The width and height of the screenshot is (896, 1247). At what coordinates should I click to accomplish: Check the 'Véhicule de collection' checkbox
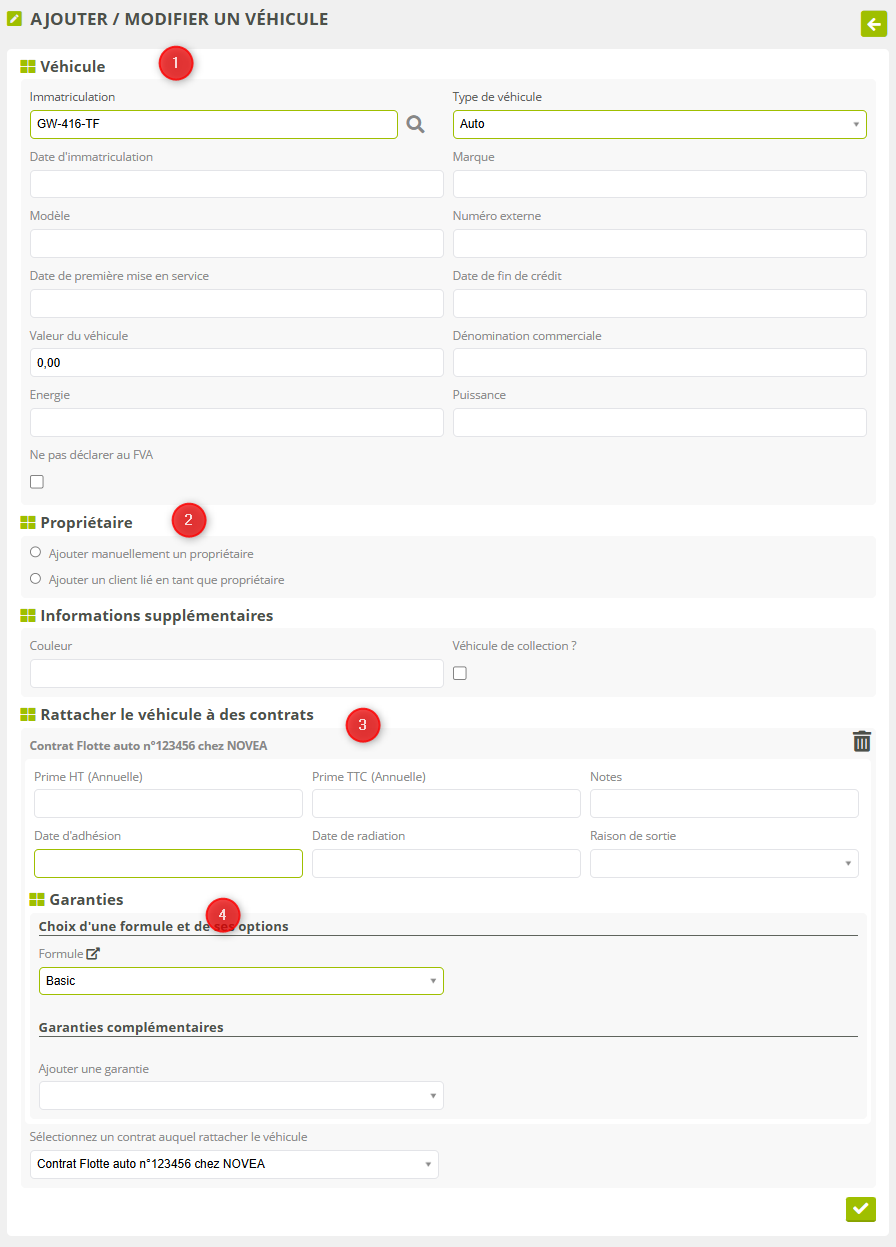click(x=460, y=673)
